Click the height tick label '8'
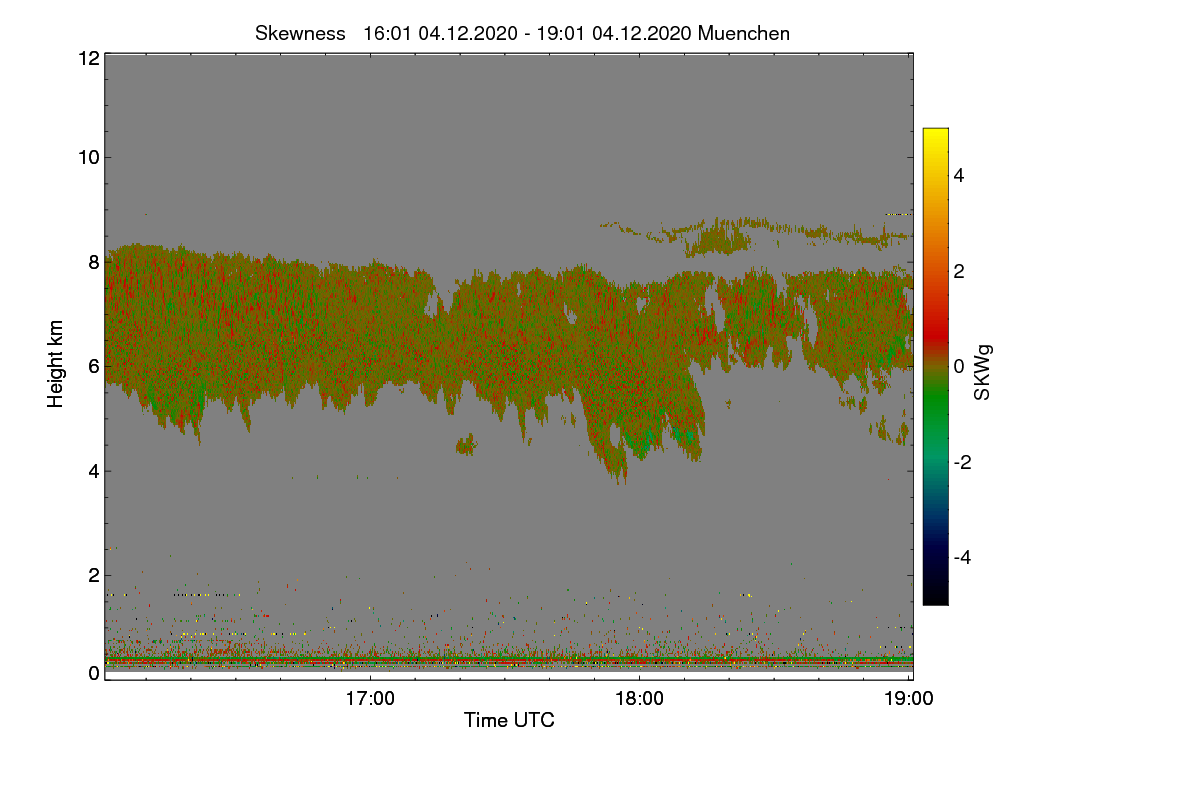 [x=93, y=262]
